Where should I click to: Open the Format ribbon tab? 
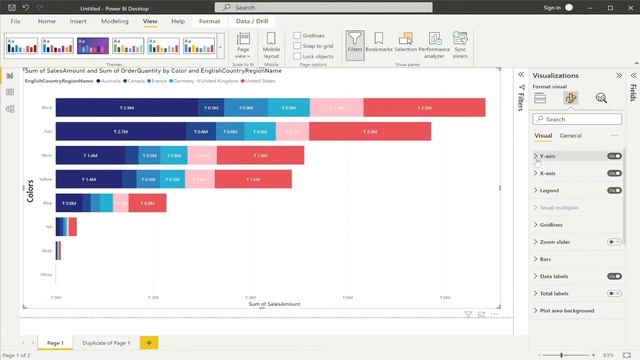pos(209,21)
